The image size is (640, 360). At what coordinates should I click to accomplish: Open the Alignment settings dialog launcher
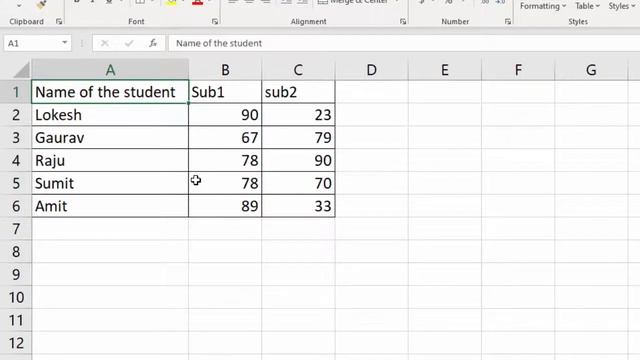click(x=403, y=22)
